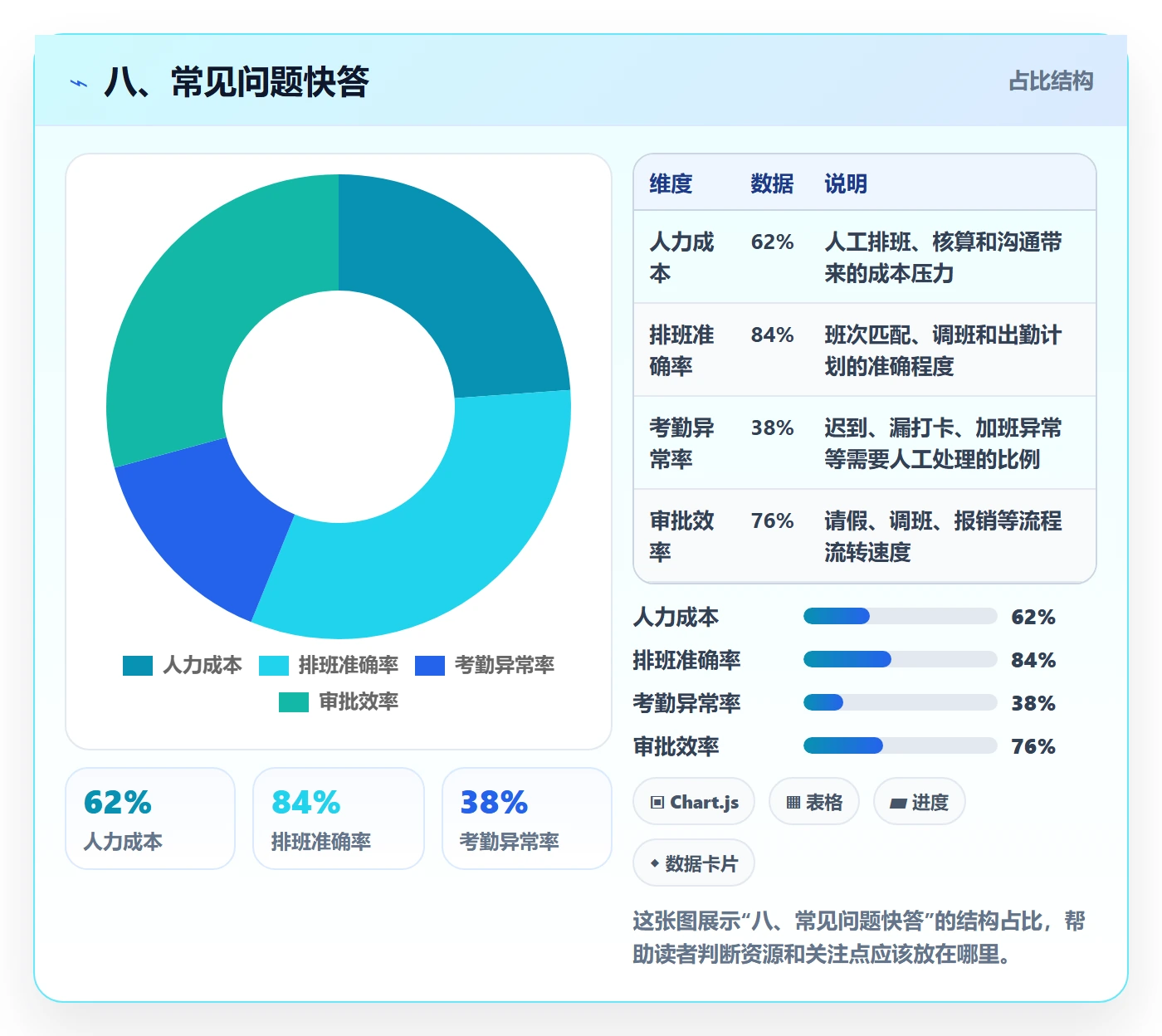Image resolution: width=1162 pixels, height=1036 pixels.
Task: Click the 人力成本 62% progress bar
Action: 900,616
